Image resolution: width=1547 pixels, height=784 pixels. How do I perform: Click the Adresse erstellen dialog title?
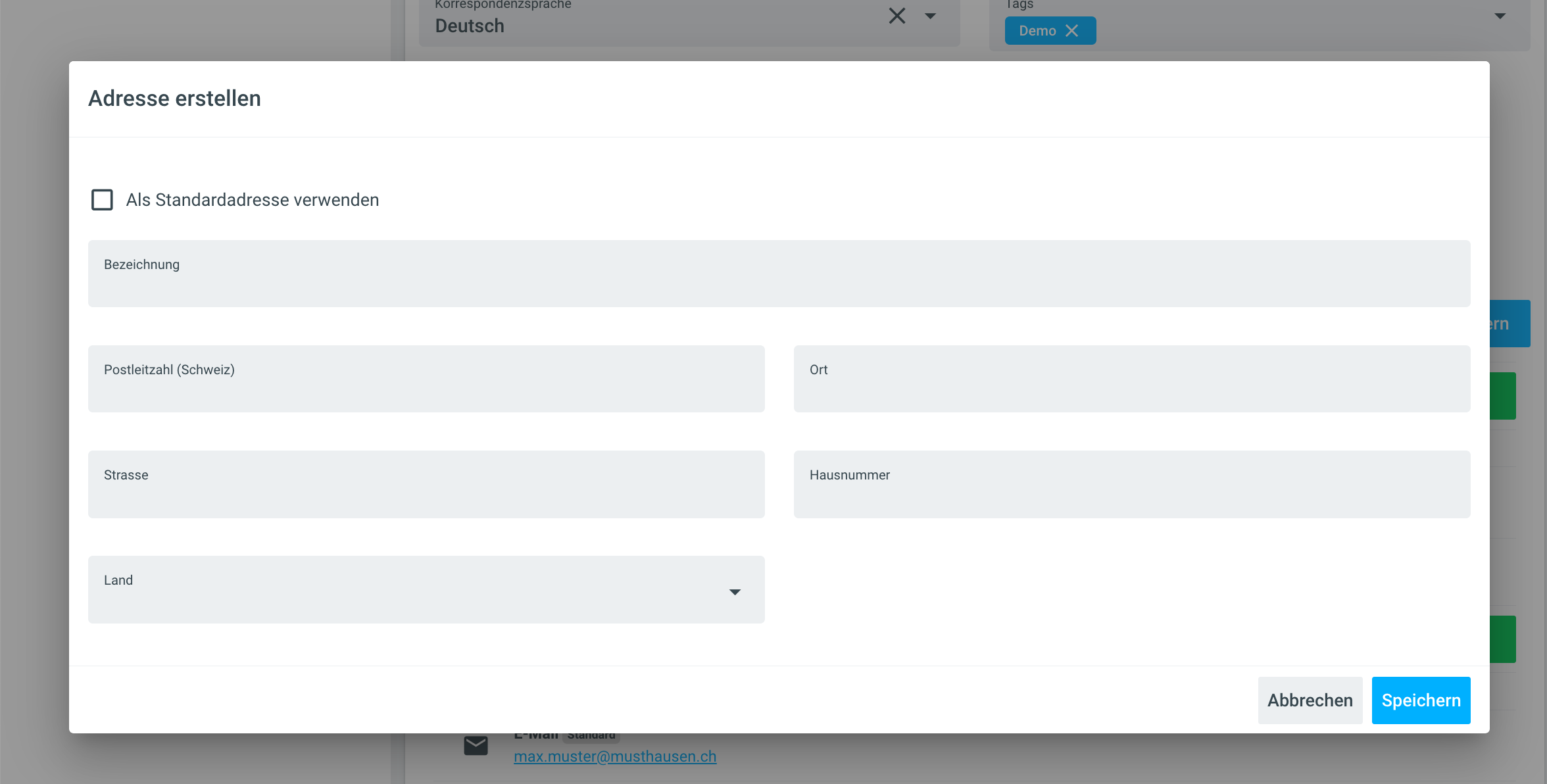(174, 99)
